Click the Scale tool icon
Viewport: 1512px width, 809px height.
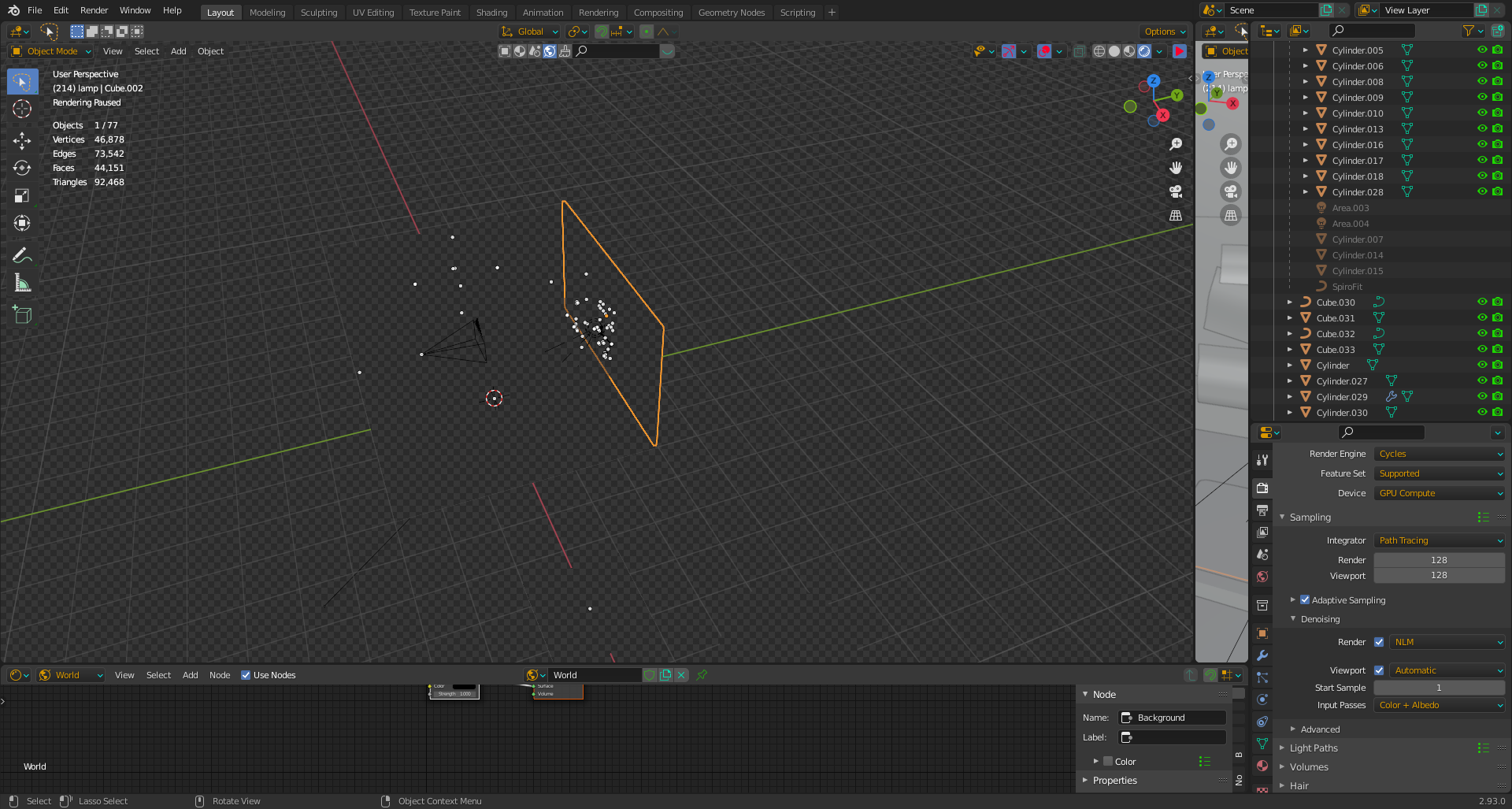click(22, 195)
